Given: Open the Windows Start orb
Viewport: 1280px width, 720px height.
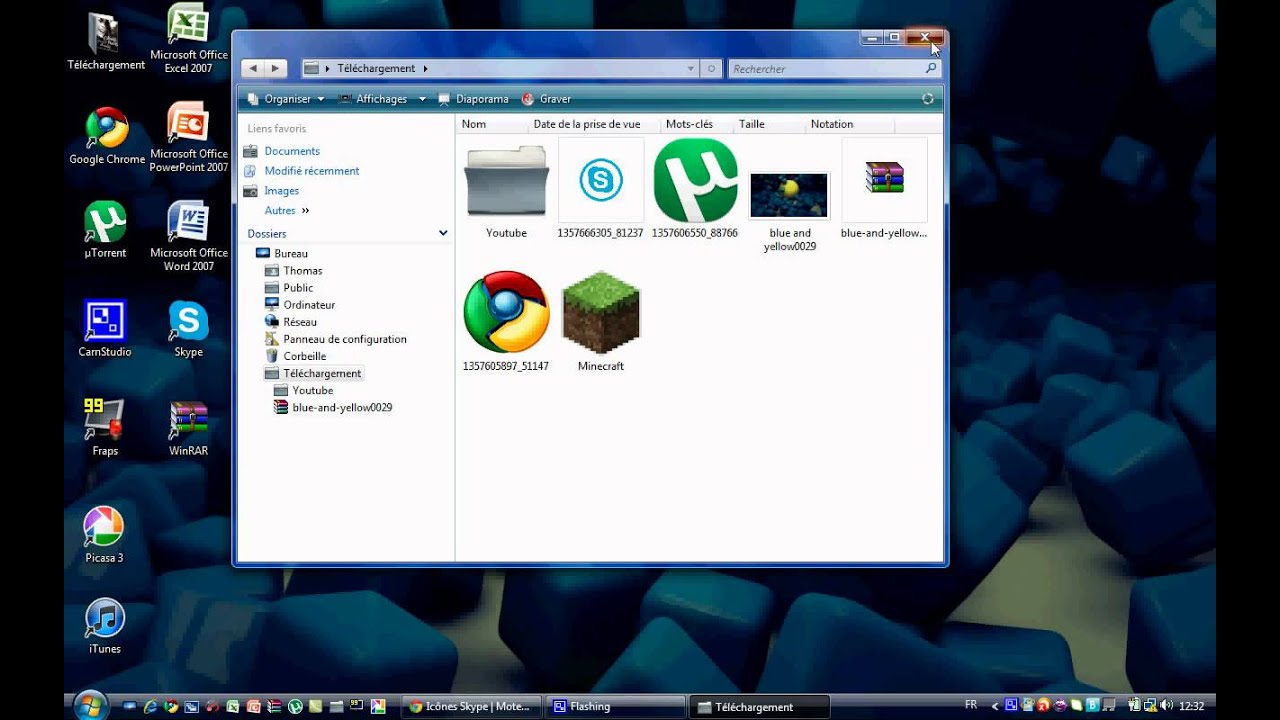Looking at the screenshot, I should [x=90, y=705].
